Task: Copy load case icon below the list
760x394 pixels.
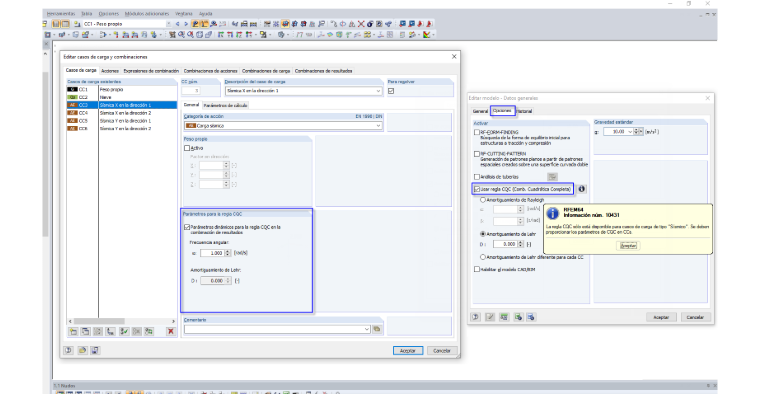Action: (x=85, y=331)
